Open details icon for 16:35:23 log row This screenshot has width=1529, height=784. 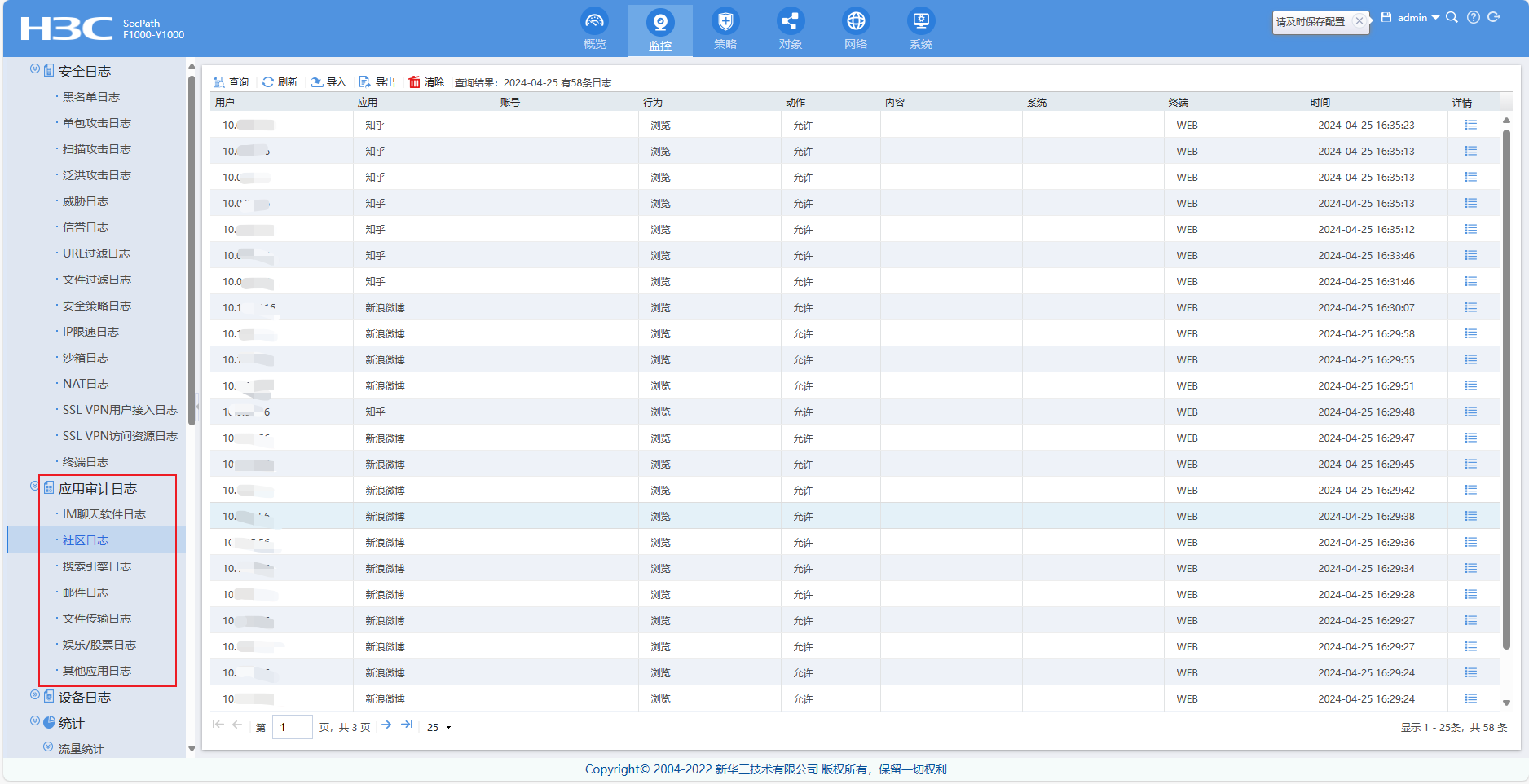coord(1471,125)
